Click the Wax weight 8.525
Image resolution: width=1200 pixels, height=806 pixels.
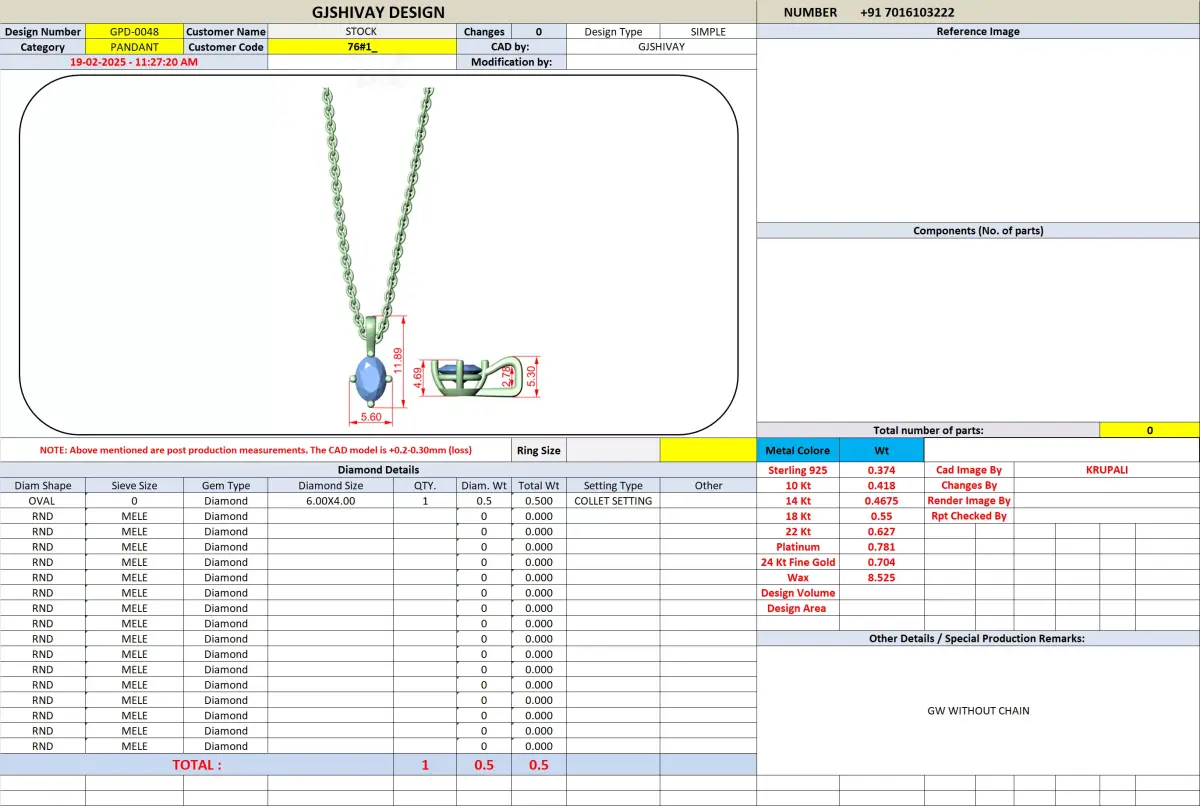(x=881, y=577)
